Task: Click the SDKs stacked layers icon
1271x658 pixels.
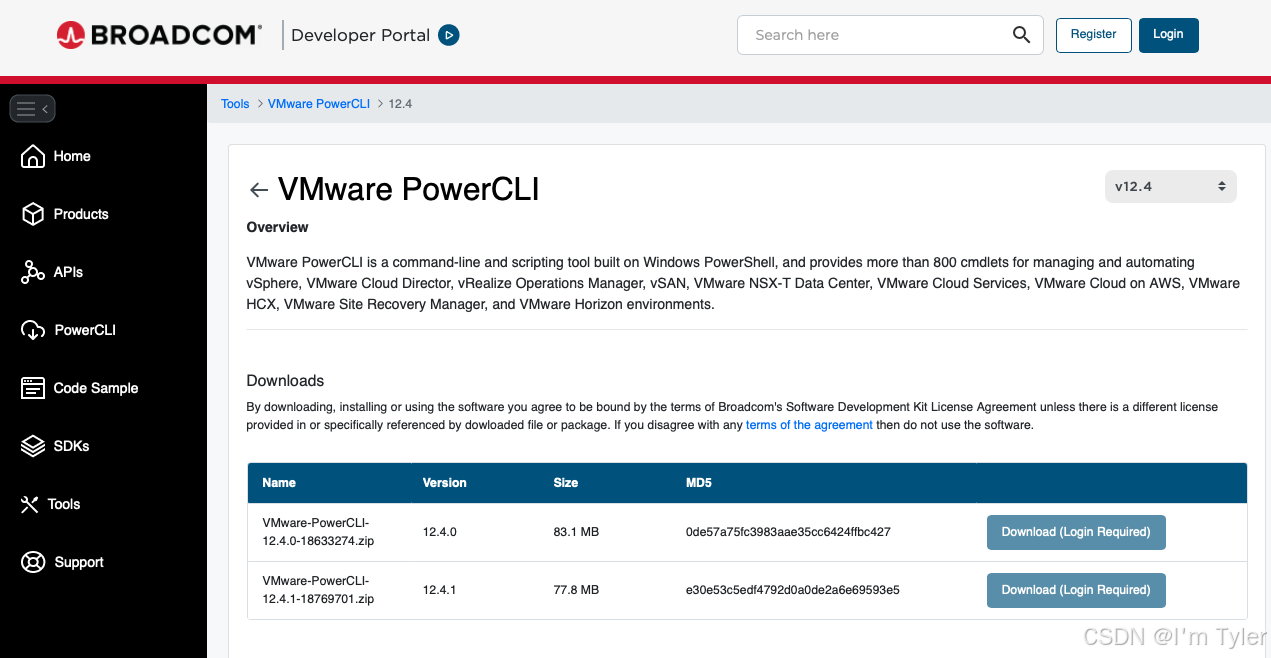Action: point(33,446)
